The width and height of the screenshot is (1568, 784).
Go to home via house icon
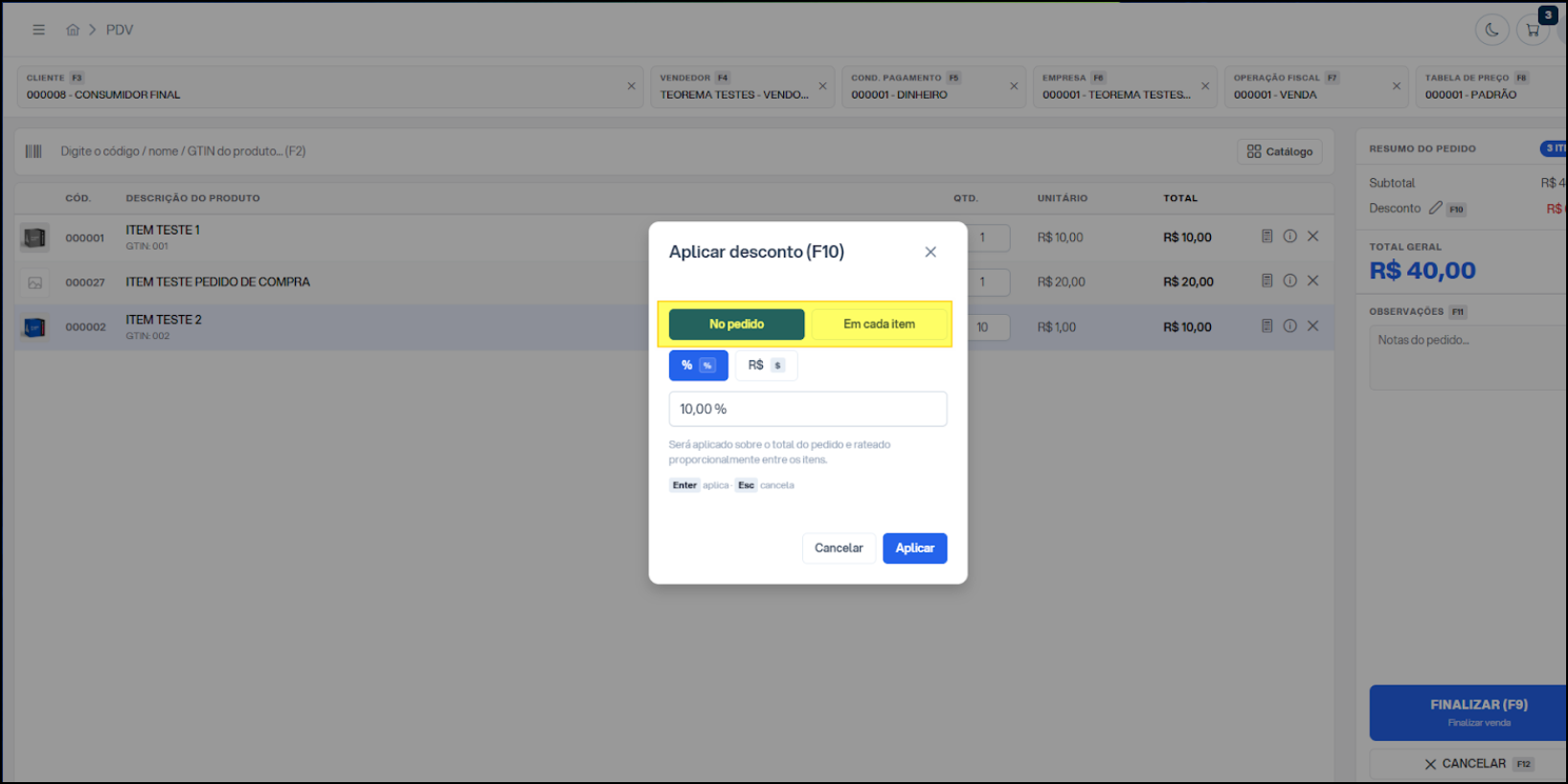coord(73,30)
